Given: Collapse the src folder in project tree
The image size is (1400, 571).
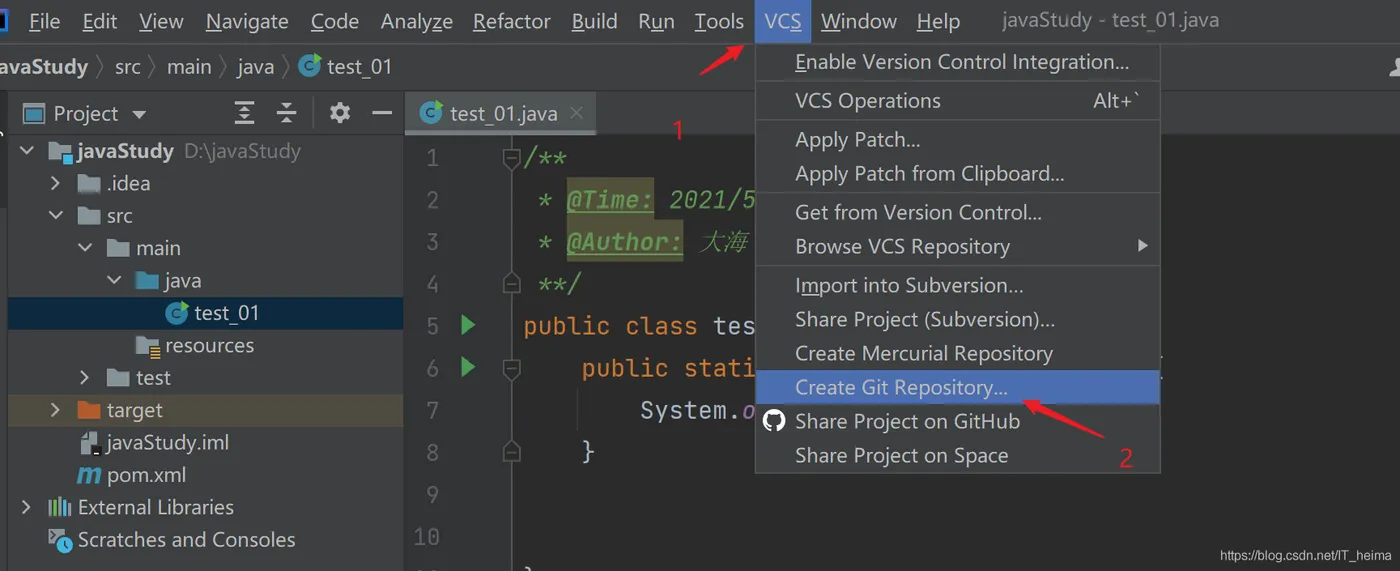Looking at the screenshot, I should (x=56, y=216).
